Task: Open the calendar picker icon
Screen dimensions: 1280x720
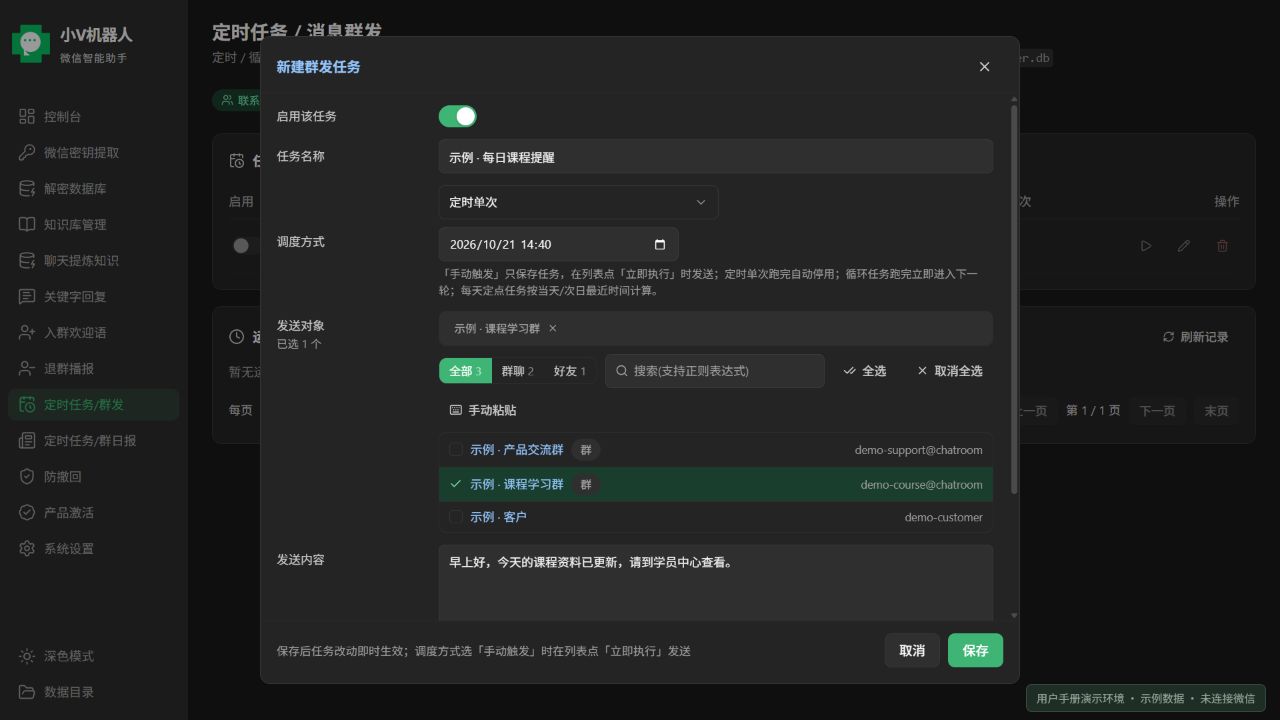Action: point(660,244)
